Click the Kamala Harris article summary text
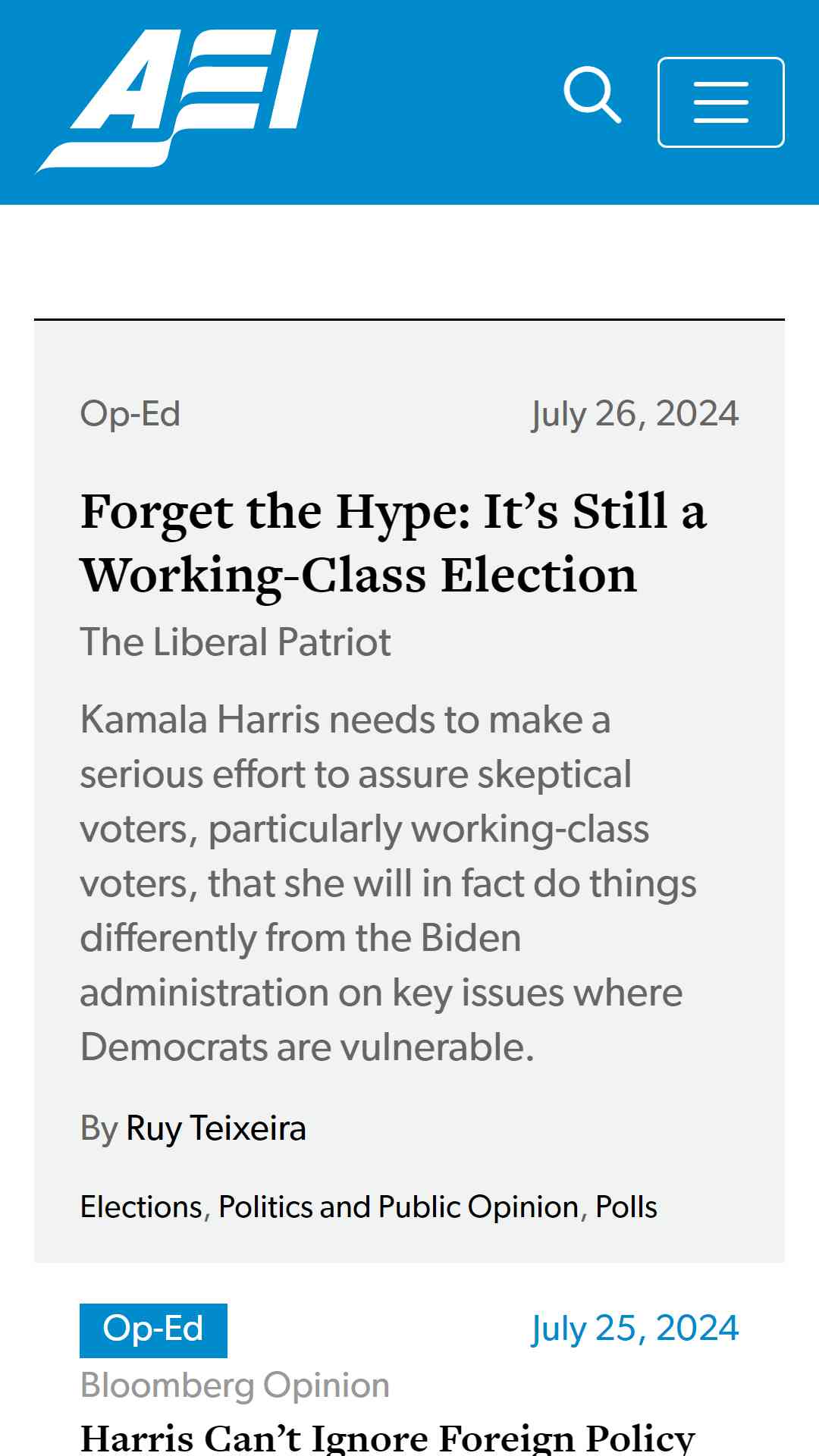Screen dimensions: 819x1456 click(x=388, y=883)
